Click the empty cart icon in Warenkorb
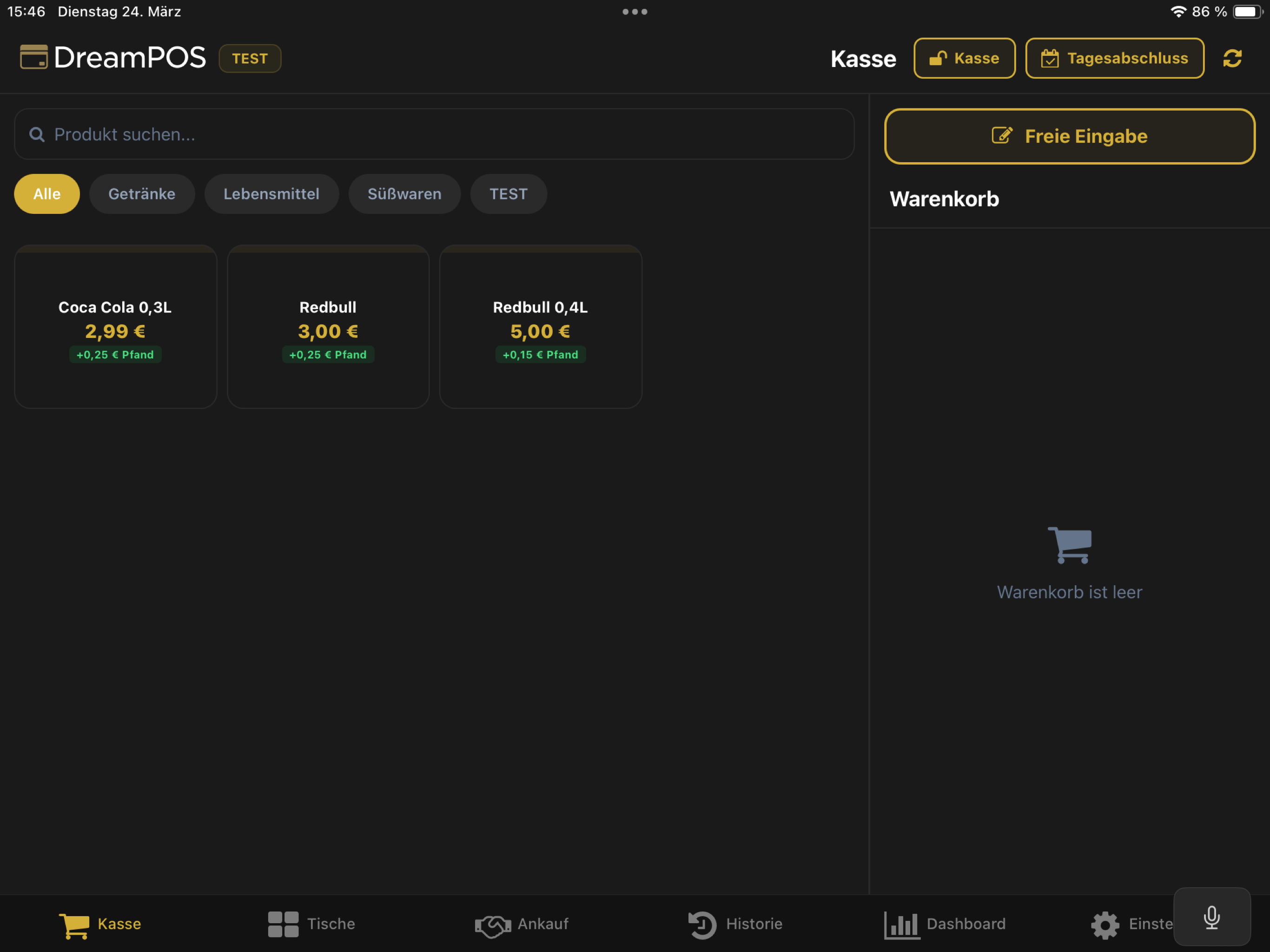Image resolution: width=1270 pixels, height=952 pixels. pos(1069,545)
